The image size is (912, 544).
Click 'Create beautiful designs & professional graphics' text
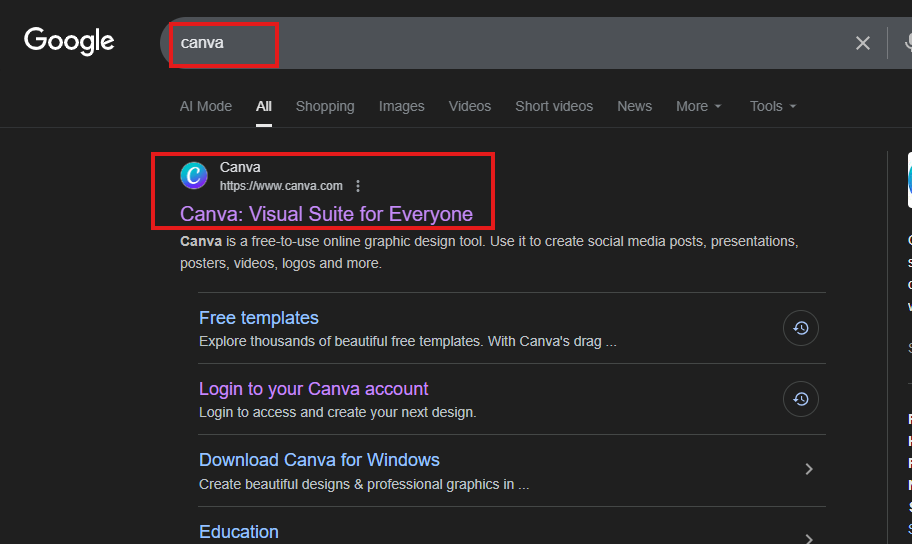click(364, 485)
